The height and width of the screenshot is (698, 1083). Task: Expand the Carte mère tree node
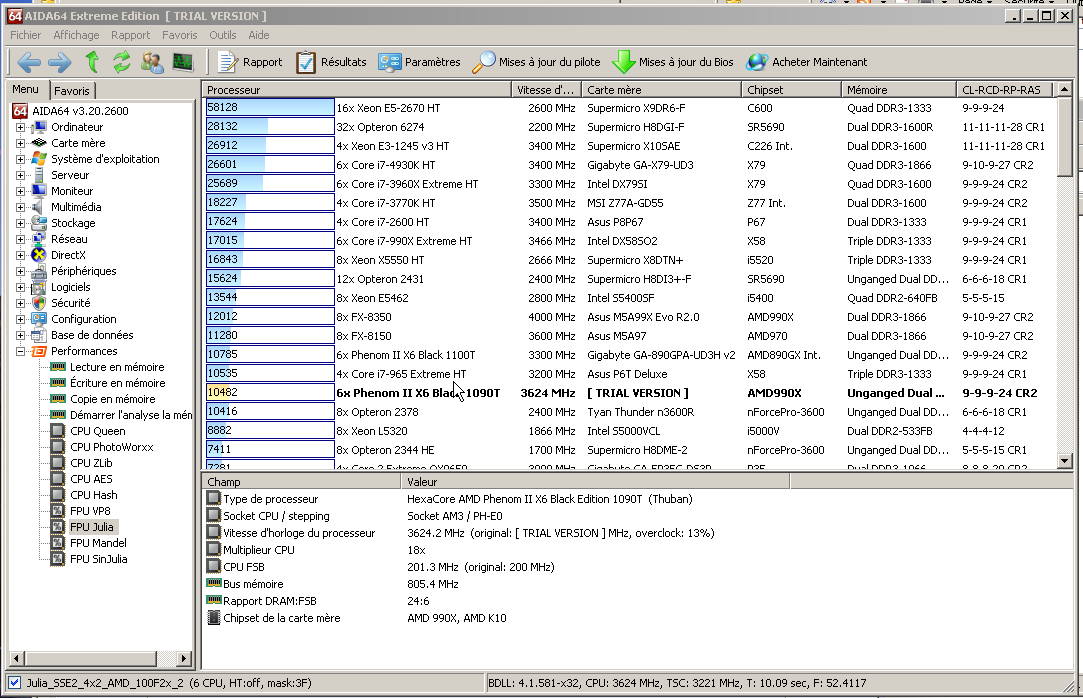pos(21,143)
